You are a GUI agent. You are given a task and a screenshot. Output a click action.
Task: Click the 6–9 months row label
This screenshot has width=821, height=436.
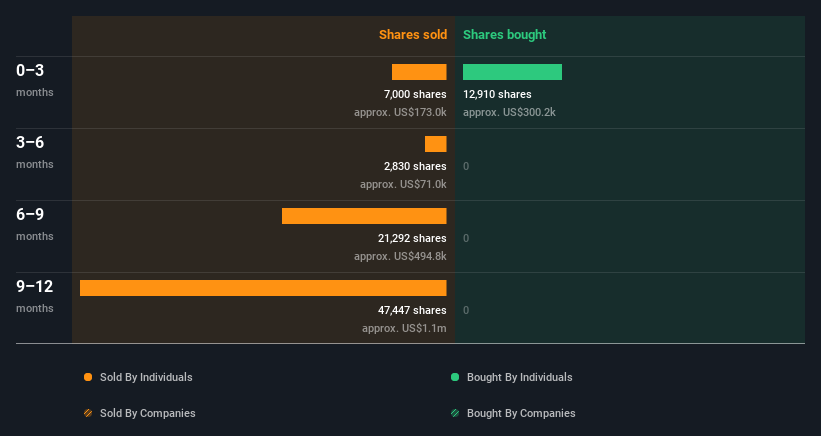(x=35, y=224)
